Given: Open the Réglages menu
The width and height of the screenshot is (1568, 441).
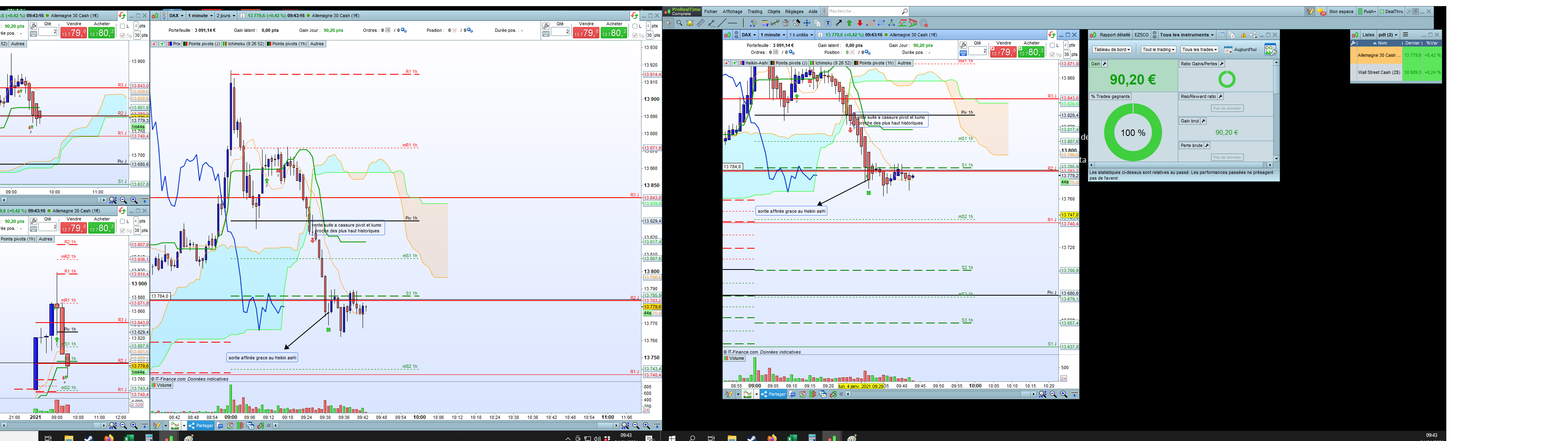Looking at the screenshot, I should tap(794, 11).
